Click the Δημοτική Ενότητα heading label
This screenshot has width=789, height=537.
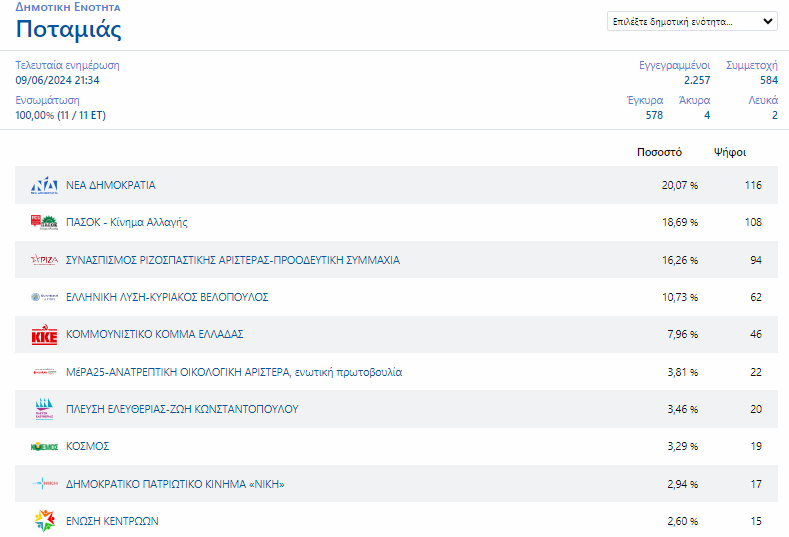pyautogui.click(x=68, y=7)
